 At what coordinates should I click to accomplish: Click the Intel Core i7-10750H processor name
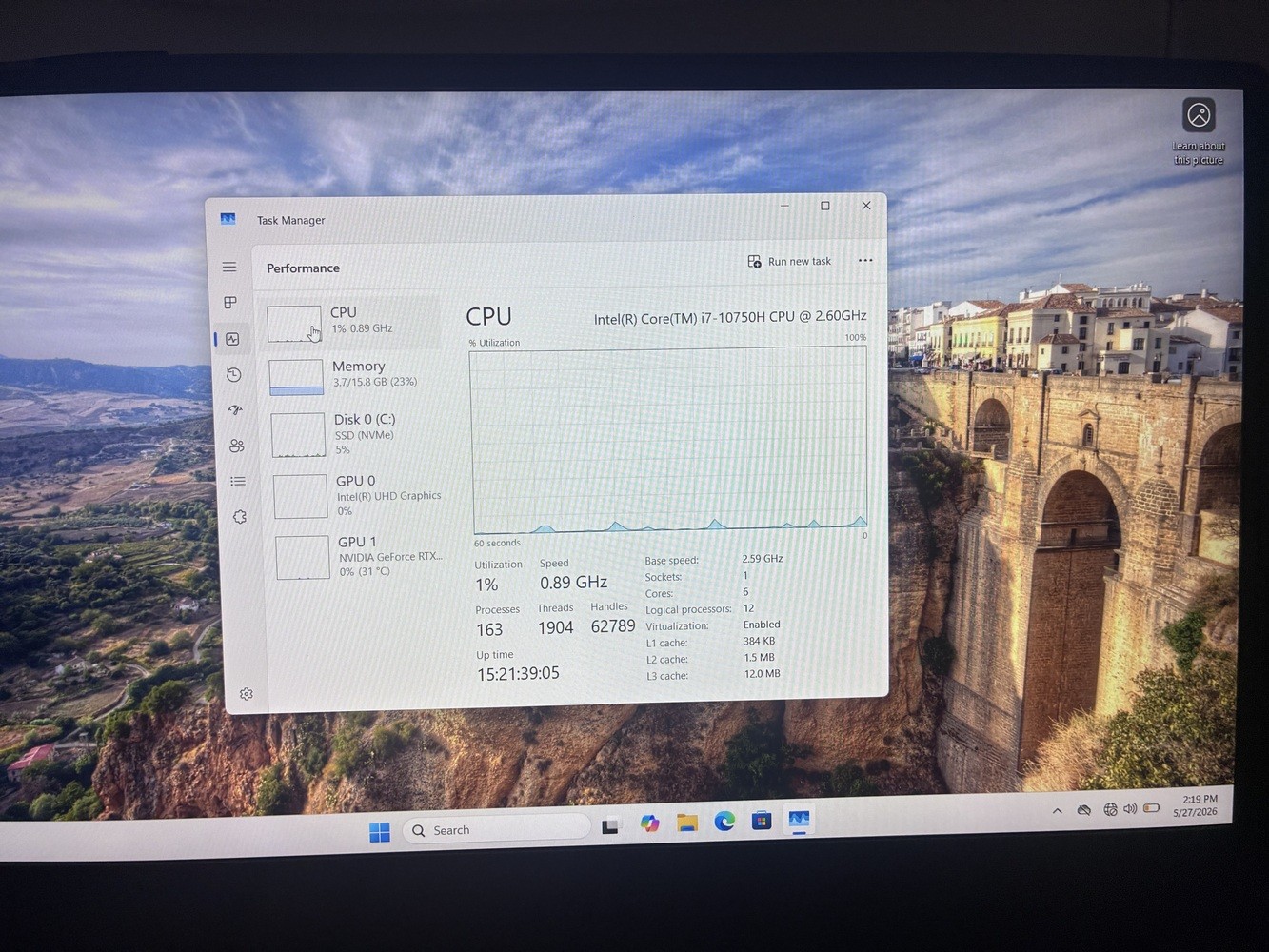pyautogui.click(x=730, y=317)
